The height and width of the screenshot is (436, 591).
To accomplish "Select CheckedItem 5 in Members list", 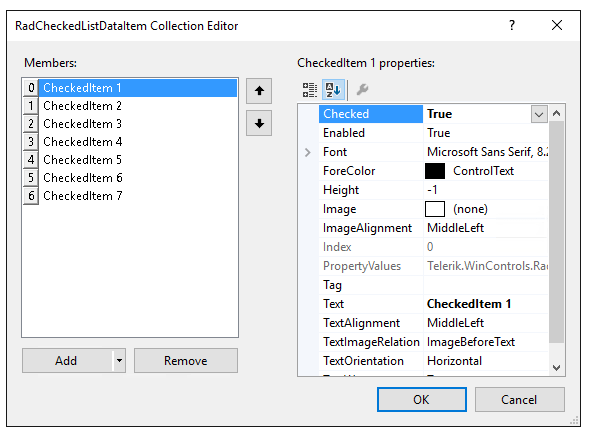I will point(138,160).
